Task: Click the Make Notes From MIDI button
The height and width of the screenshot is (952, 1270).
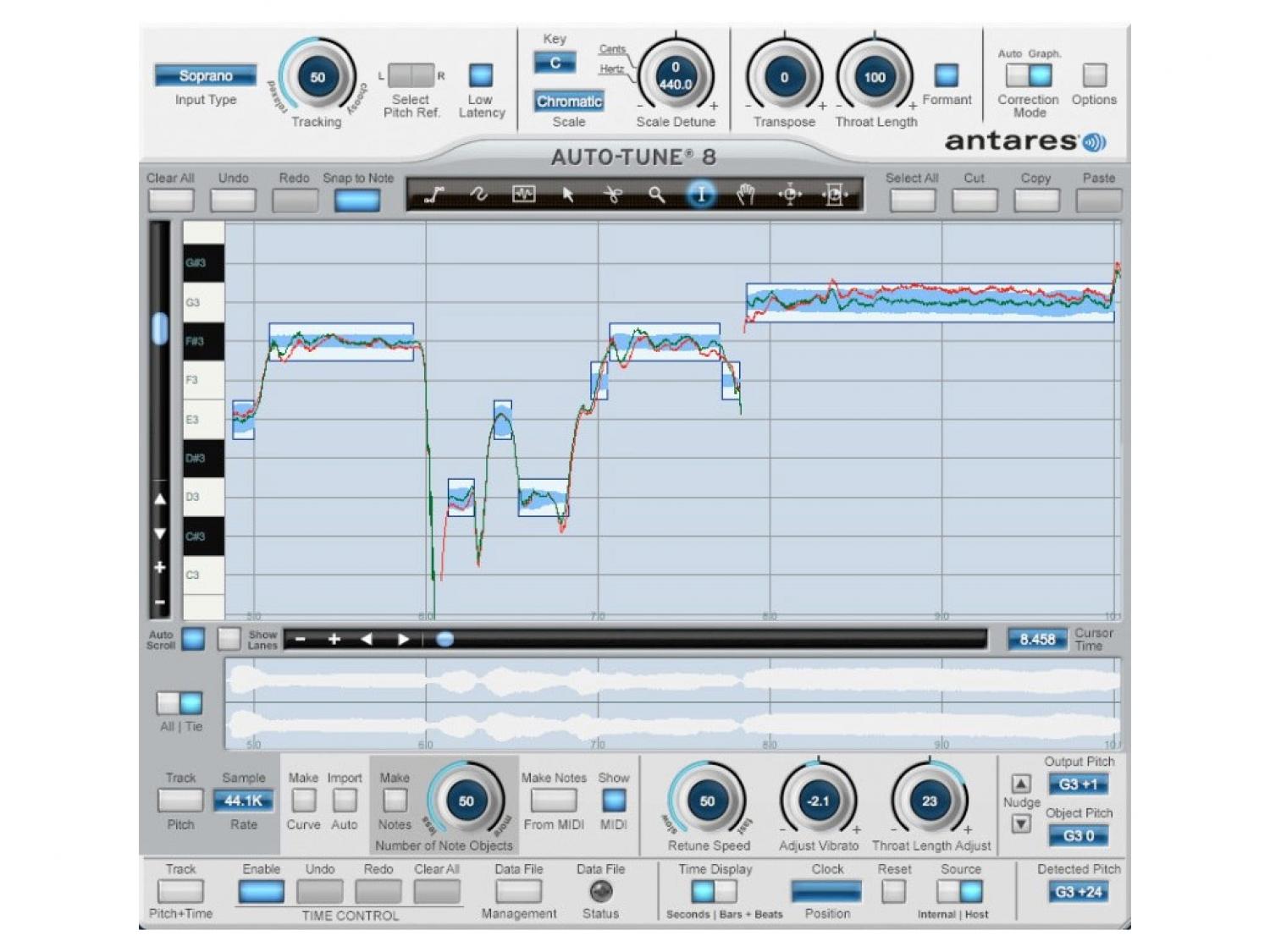Action: pos(554,800)
